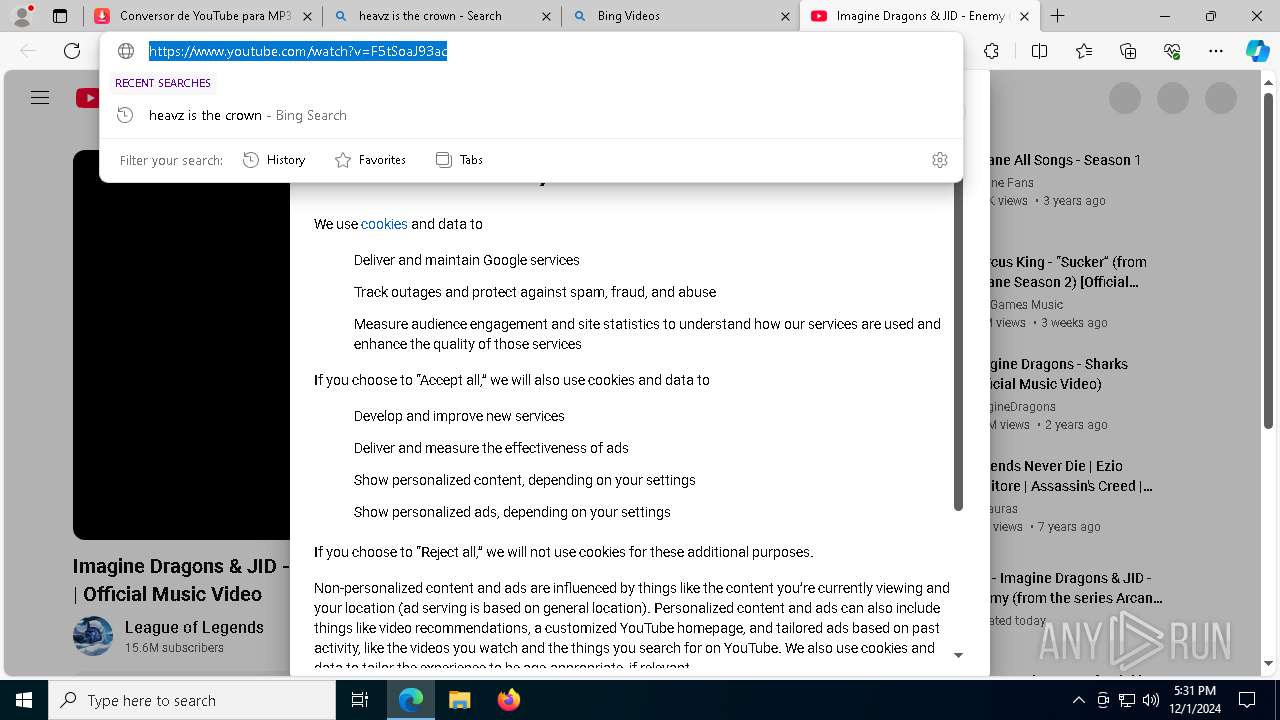
Task: Open the Edge profile icon
Action: (22, 16)
